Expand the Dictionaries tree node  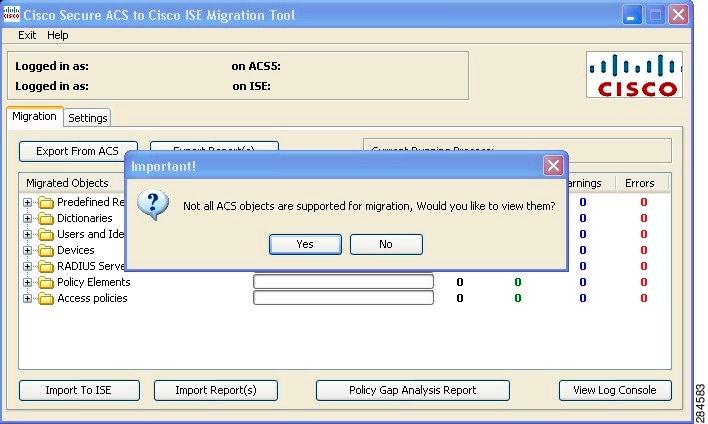pos(28,219)
